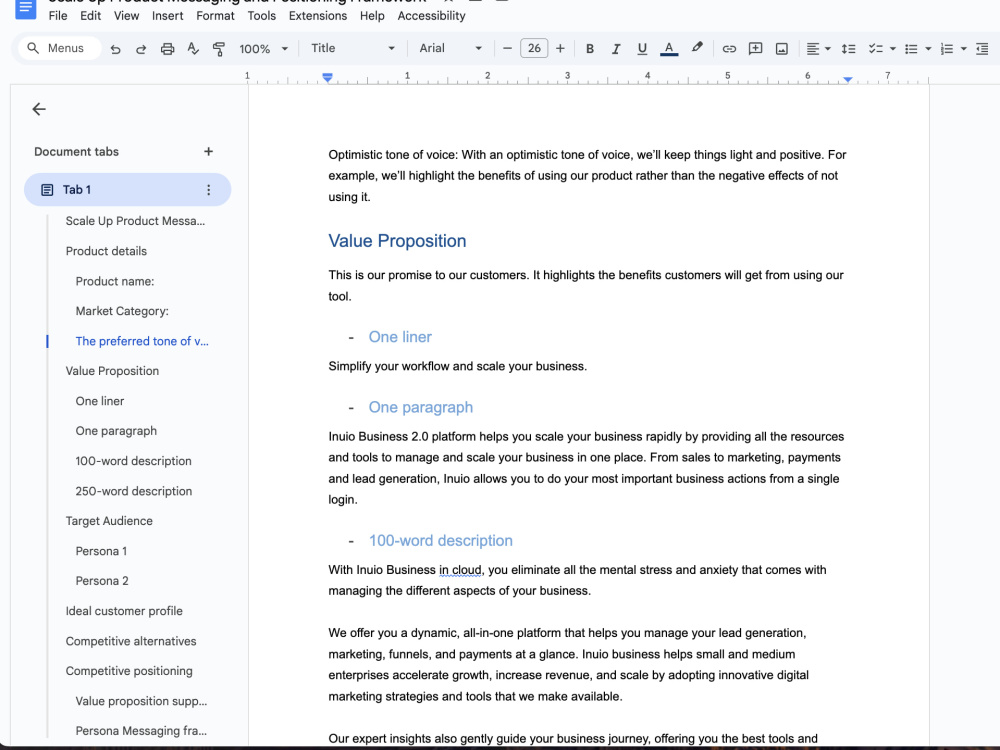
Task: Close the document tabs panel with back arrow
Action: click(39, 109)
